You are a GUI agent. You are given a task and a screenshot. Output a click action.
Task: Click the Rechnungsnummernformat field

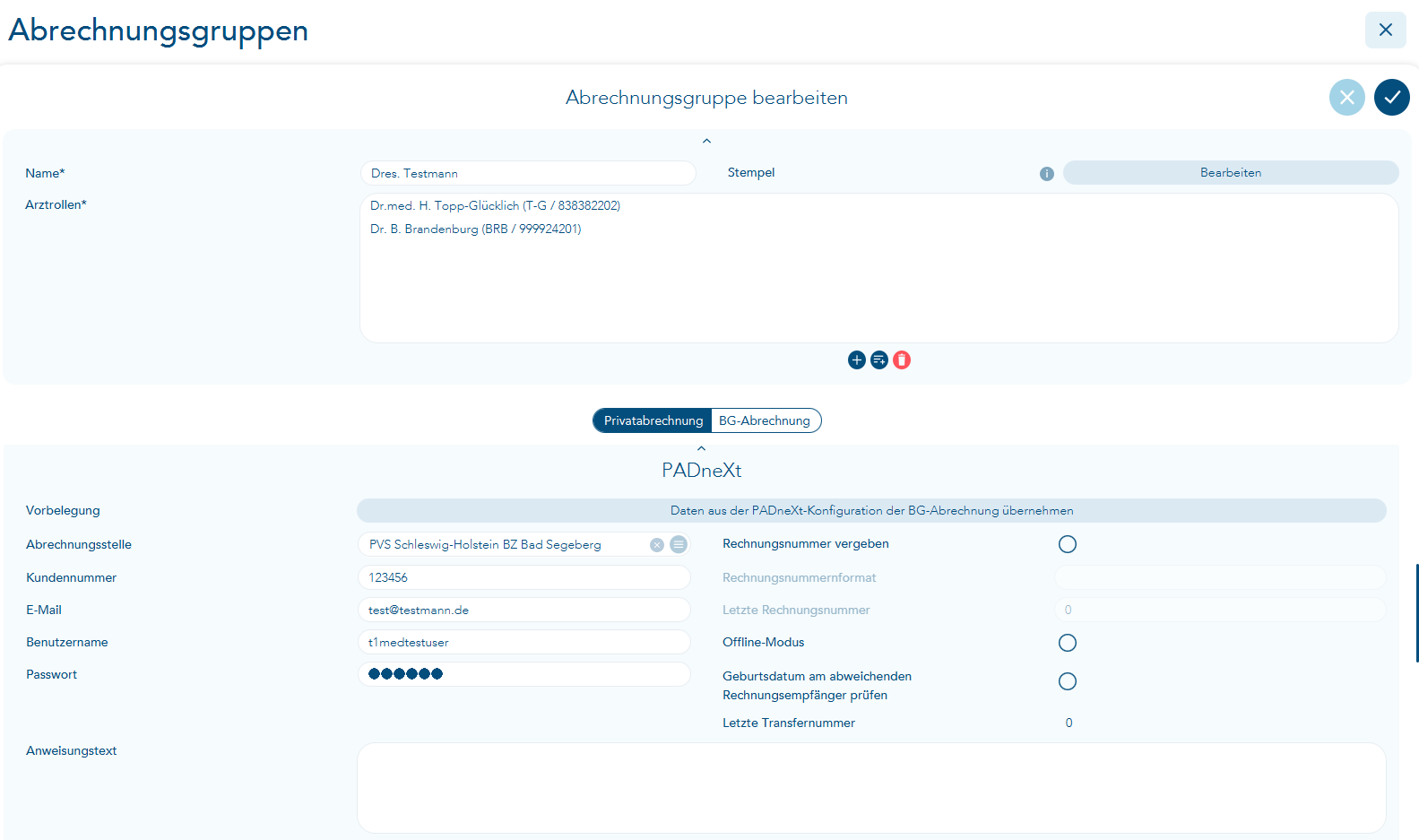pyautogui.click(x=1220, y=577)
